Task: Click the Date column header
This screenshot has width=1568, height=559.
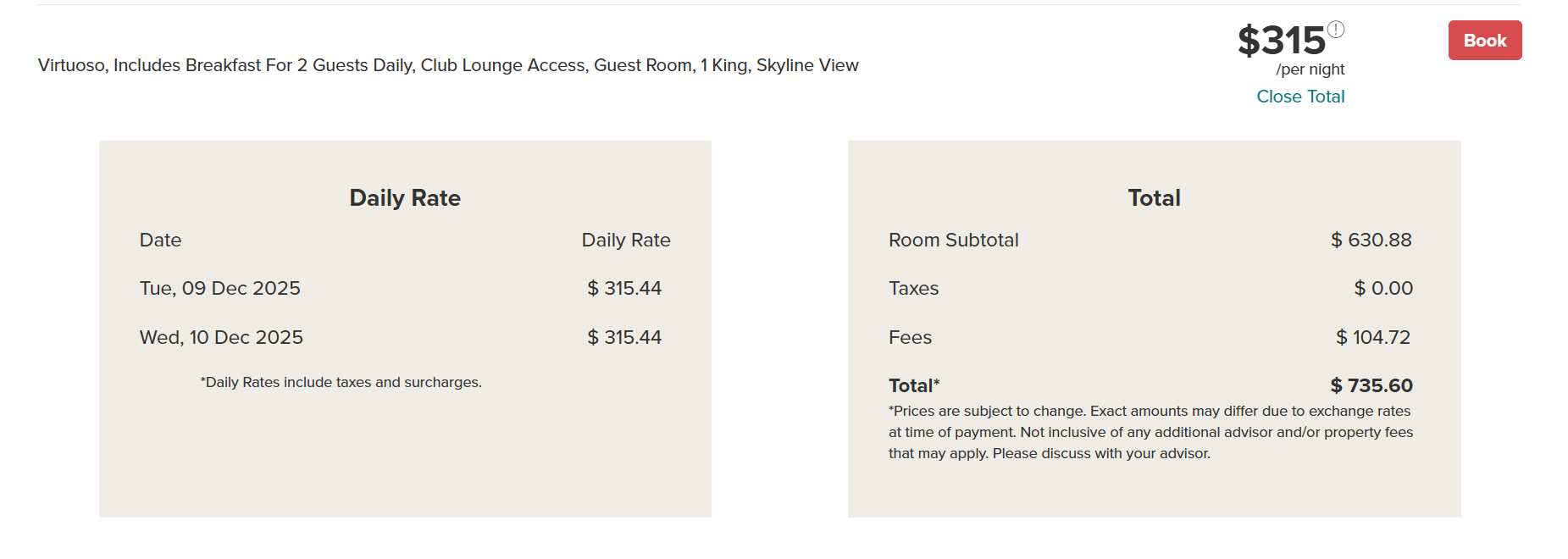Action: point(160,241)
